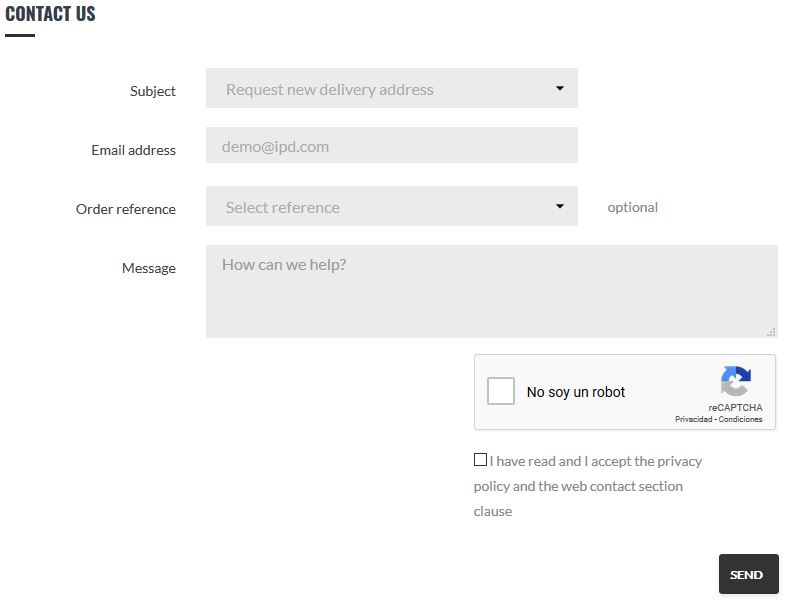This screenshot has width=798, height=602.
Task: Click the Subject field label
Action: click(152, 91)
